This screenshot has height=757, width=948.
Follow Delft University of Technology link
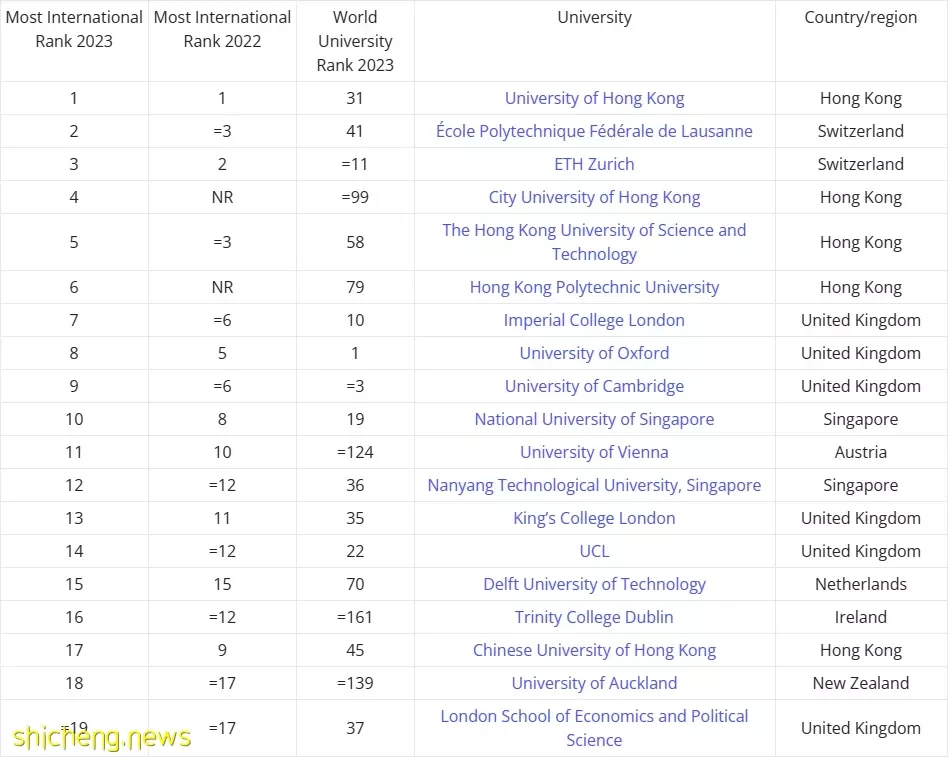coord(594,585)
